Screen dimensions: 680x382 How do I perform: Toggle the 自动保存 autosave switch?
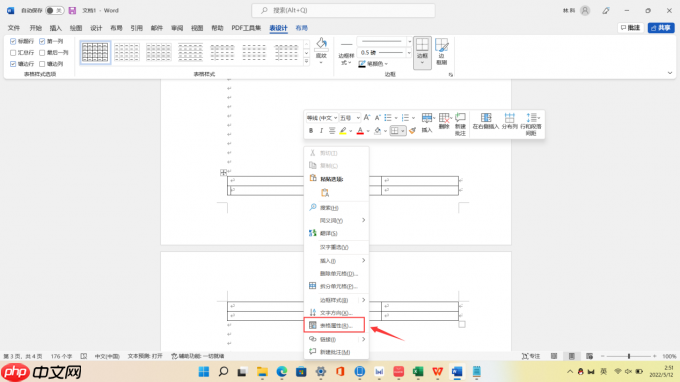coord(55,10)
